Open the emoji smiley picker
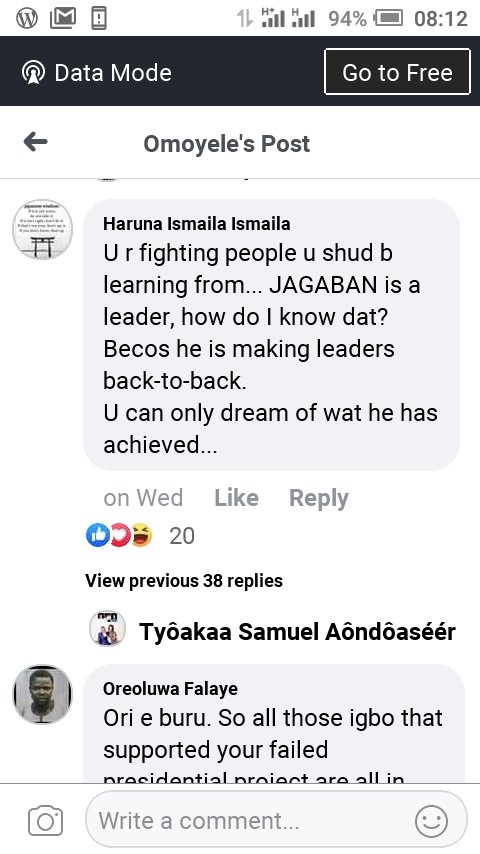Screen dimensions: 480x854 (432, 821)
